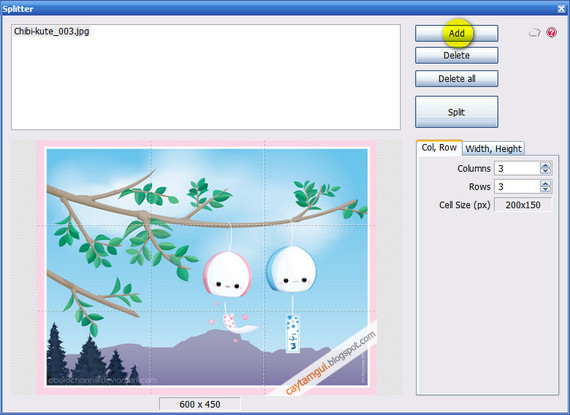Select the Col, Row tab
Viewport: 570px width, 415px height.
click(x=439, y=148)
